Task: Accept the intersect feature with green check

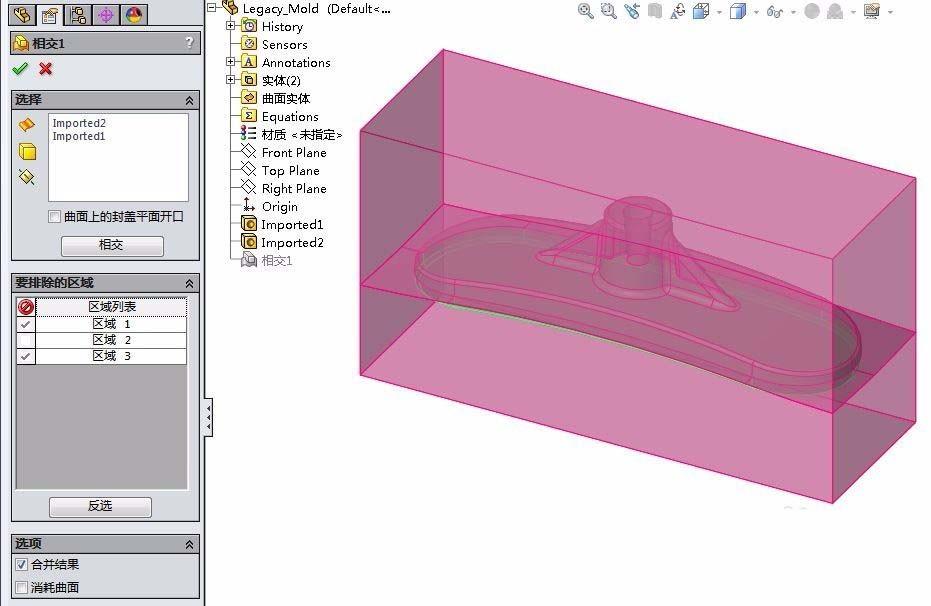Action: pyautogui.click(x=20, y=70)
